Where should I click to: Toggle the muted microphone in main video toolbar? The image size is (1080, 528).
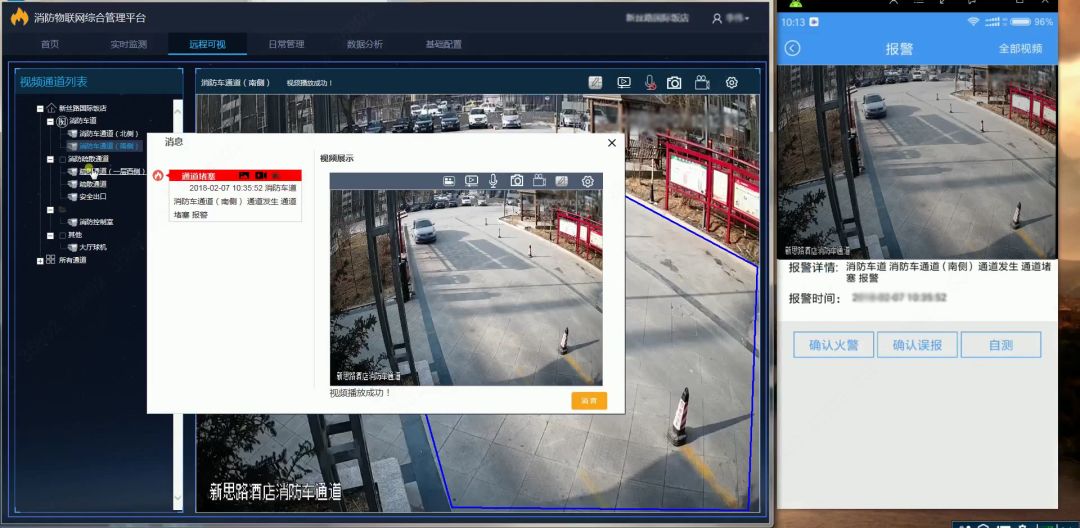click(x=649, y=83)
